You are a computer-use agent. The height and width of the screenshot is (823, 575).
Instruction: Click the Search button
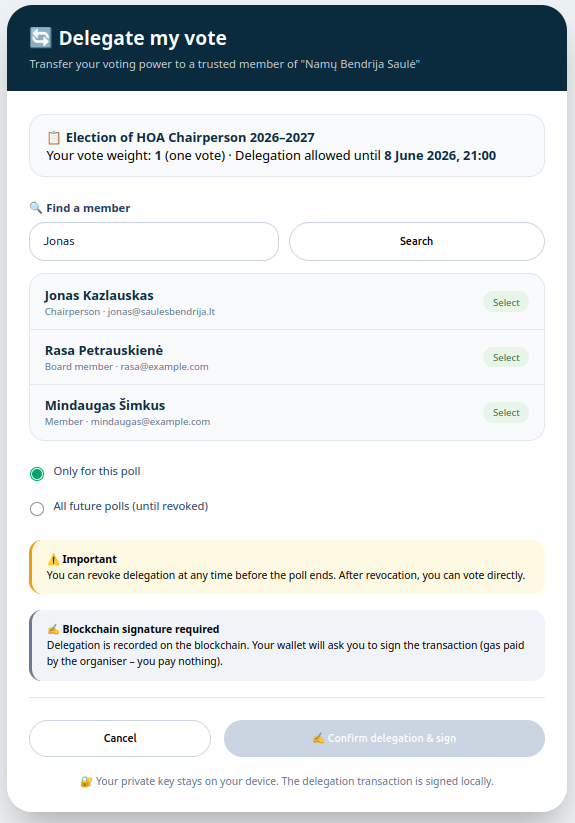point(417,241)
